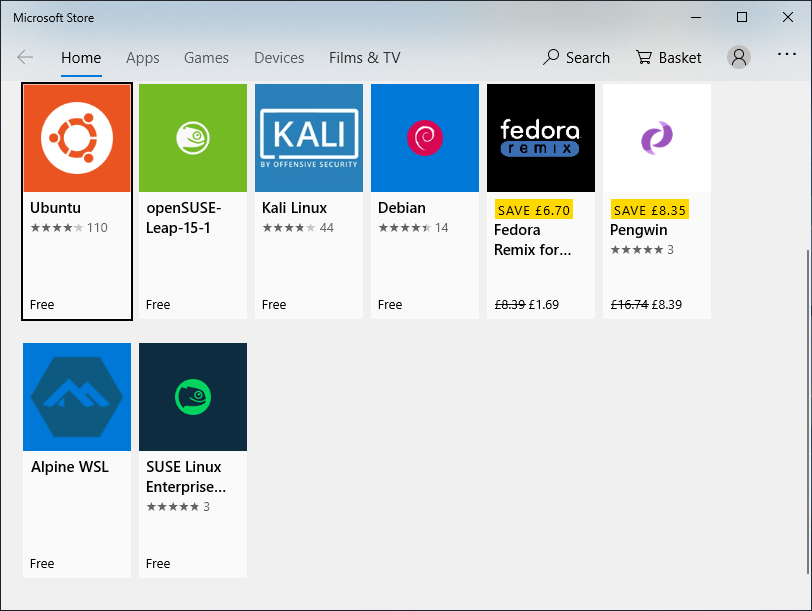The width and height of the screenshot is (812, 611).
Task: Open the Ubuntu app tile icon
Action: (77, 138)
